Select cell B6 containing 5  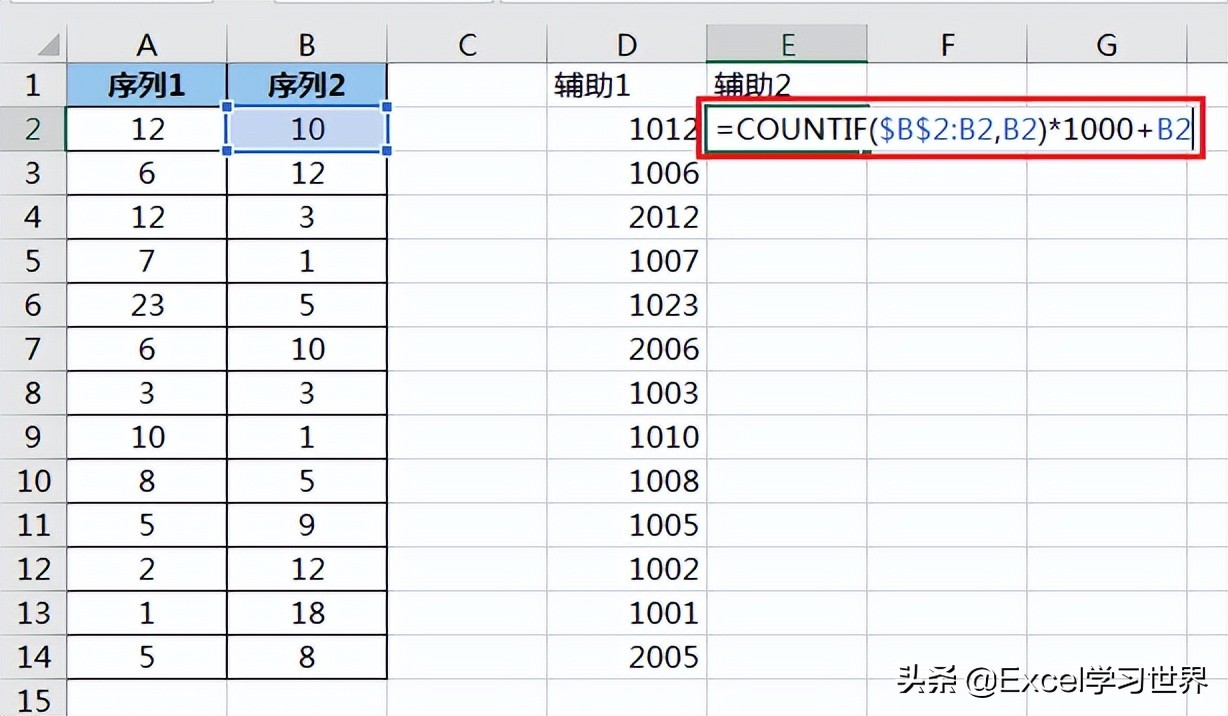pyautogui.click(x=307, y=305)
